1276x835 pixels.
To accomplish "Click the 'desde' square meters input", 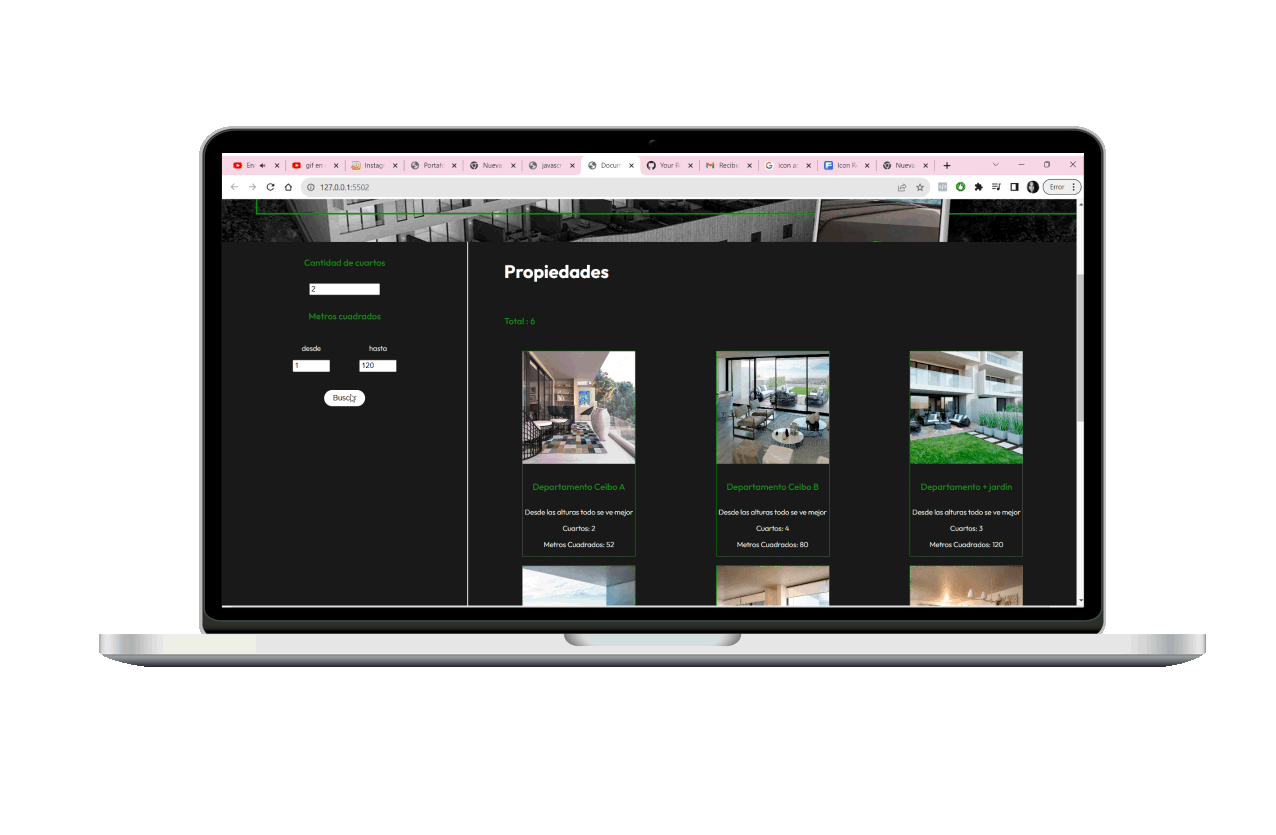I will 311,366.
